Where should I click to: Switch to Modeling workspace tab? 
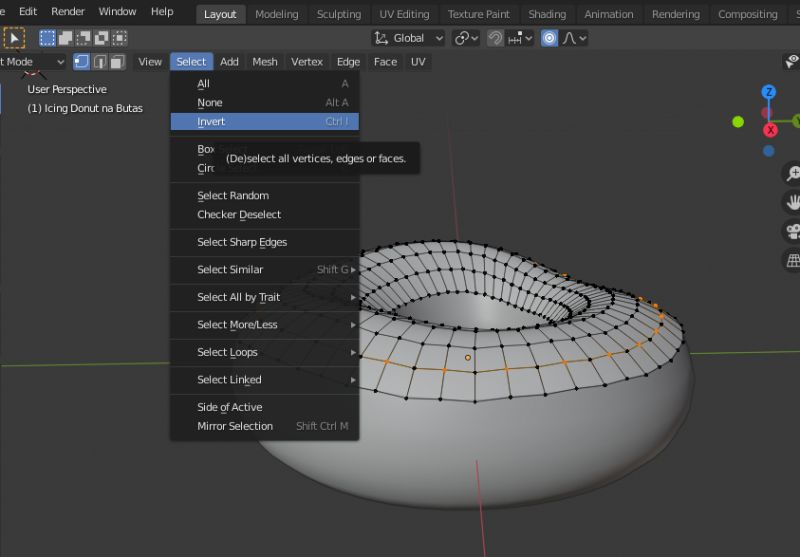277,14
